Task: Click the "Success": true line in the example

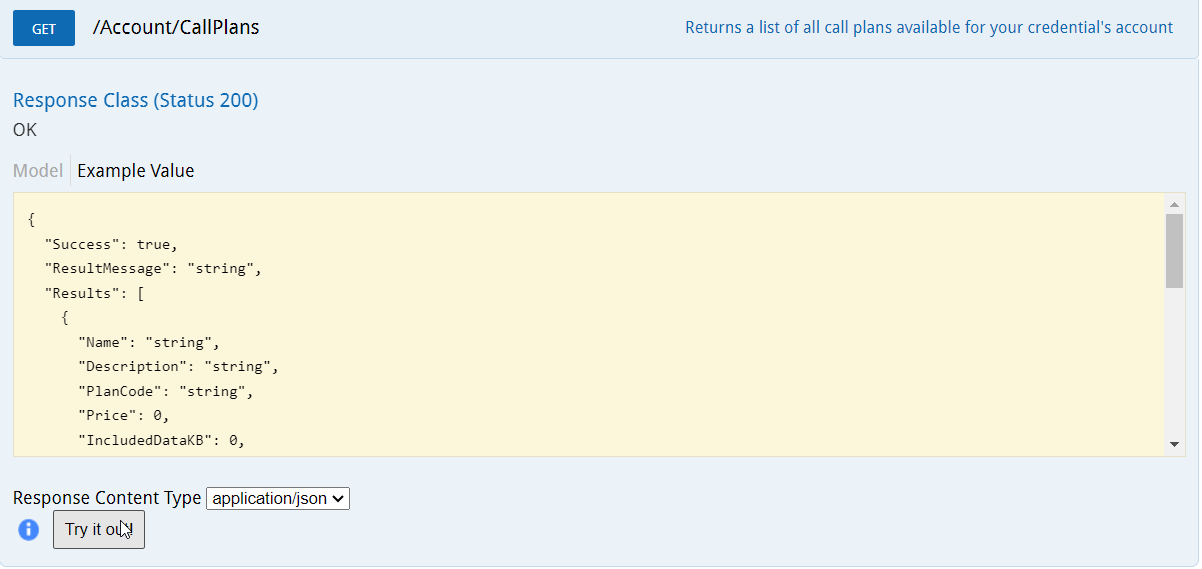Action: pyautogui.click(x=110, y=244)
